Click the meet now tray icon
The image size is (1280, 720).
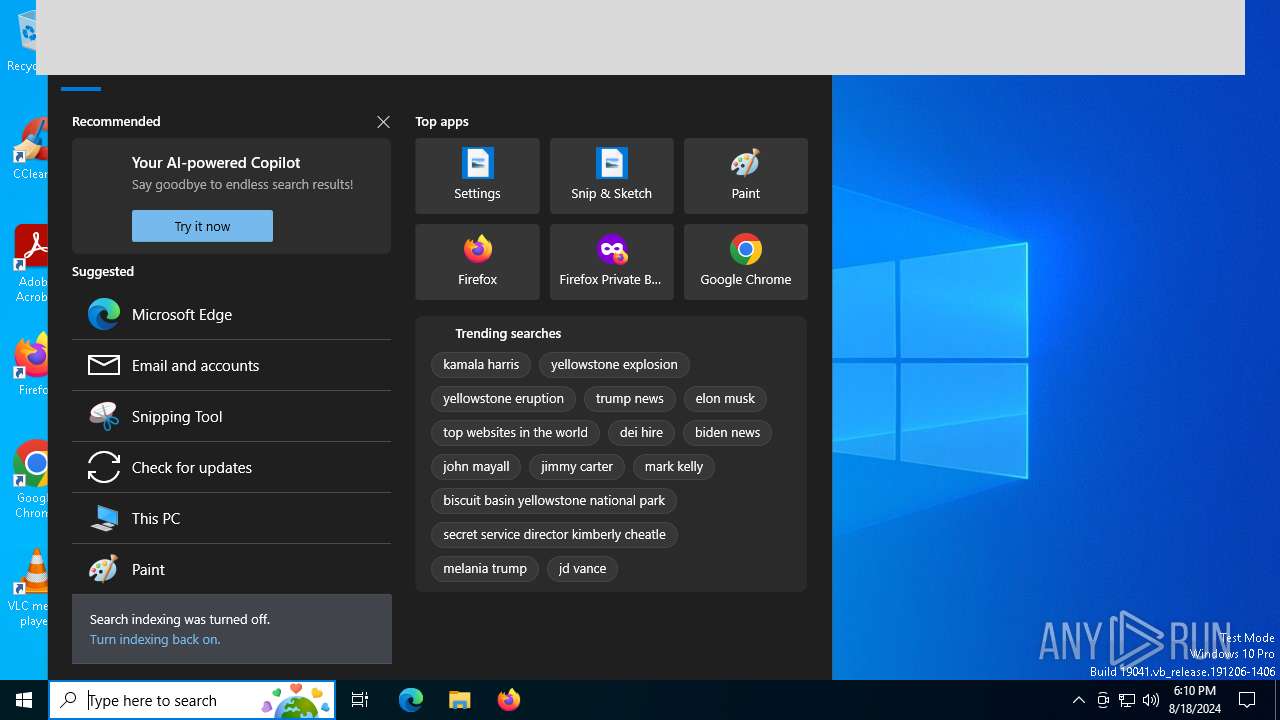pyautogui.click(x=1103, y=700)
